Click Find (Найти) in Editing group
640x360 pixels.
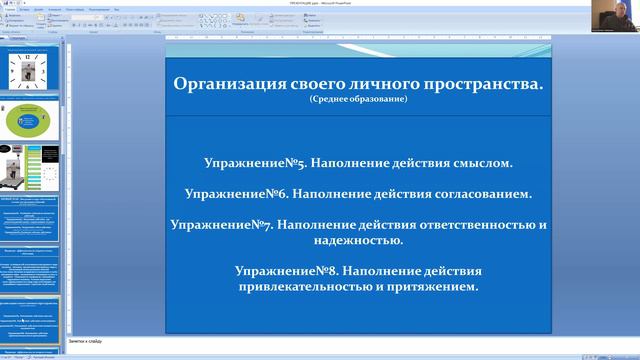(311, 15)
